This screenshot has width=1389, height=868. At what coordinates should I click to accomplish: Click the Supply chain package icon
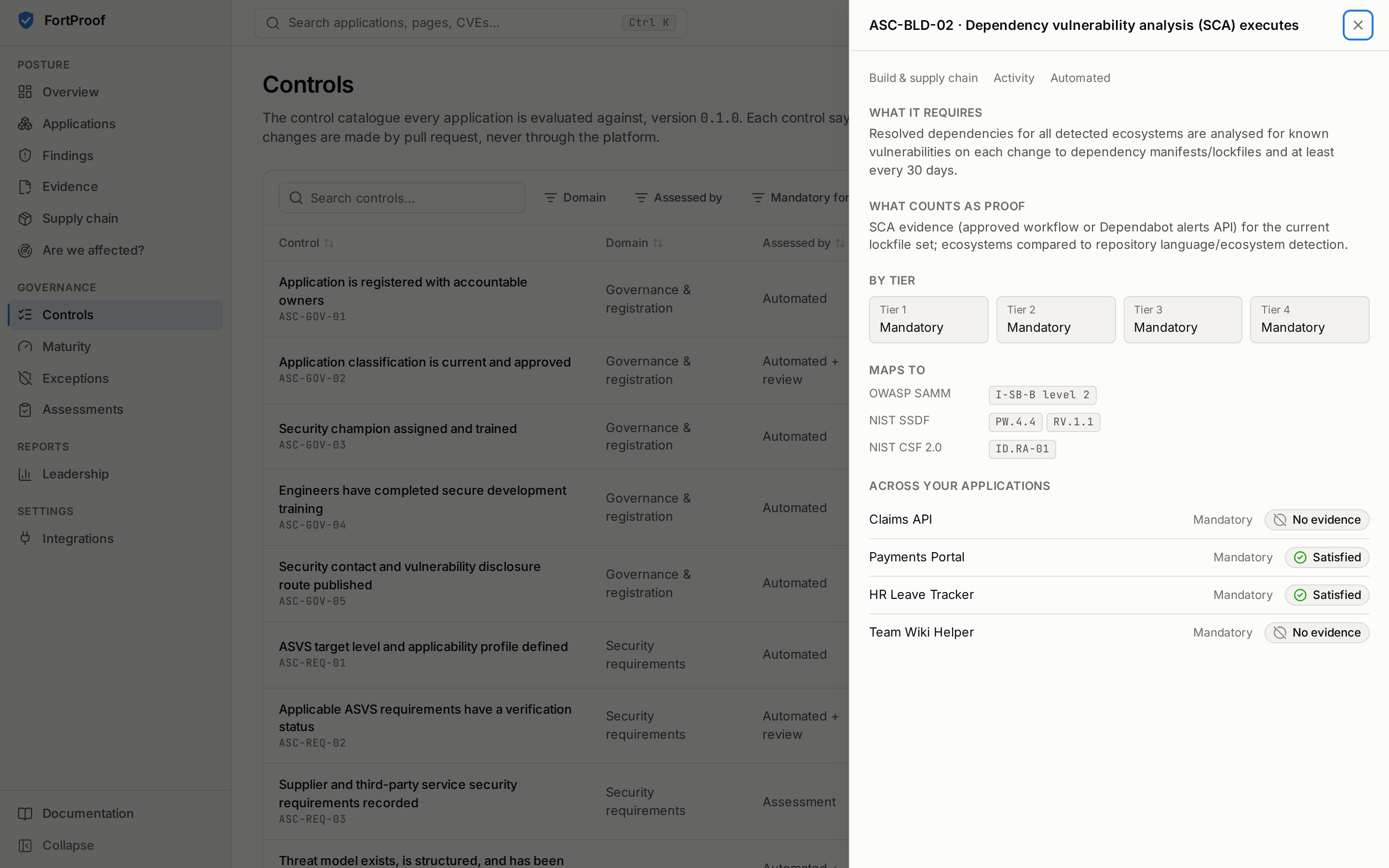(x=25, y=219)
